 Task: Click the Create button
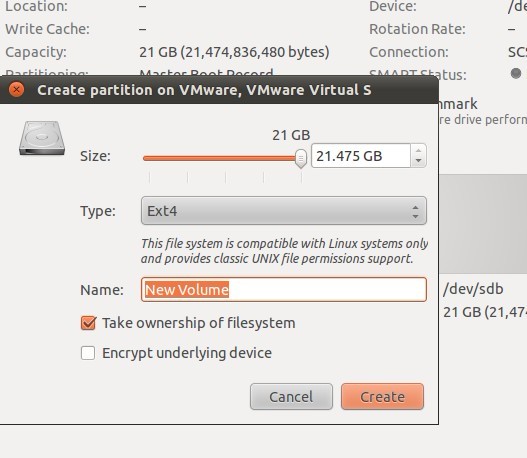click(382, 397)
